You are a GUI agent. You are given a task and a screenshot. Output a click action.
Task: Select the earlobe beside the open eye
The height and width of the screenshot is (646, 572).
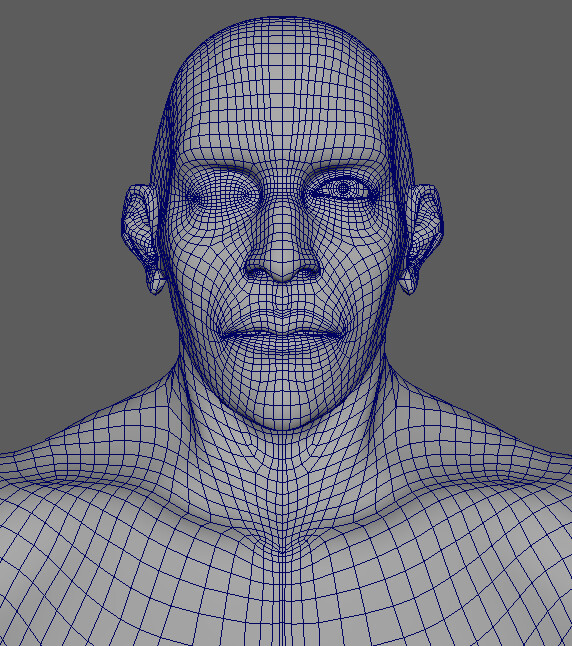tap(410, 281)
